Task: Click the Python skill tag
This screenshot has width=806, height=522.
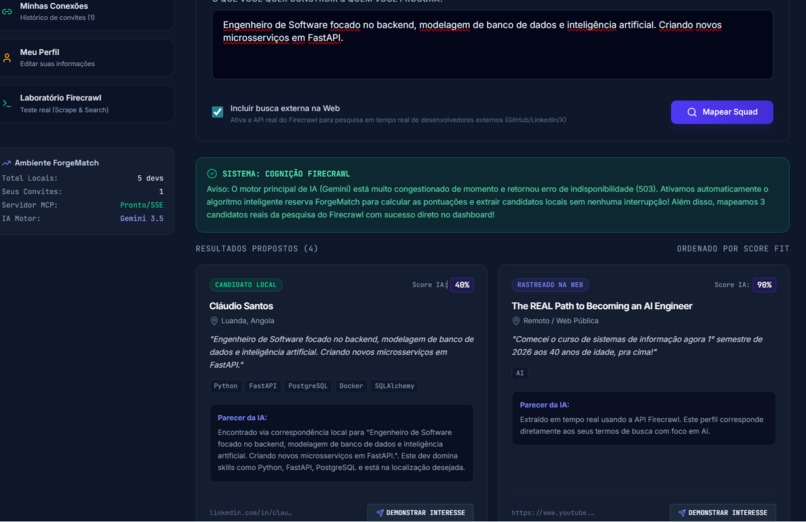Action: click(x=226, y=386)
